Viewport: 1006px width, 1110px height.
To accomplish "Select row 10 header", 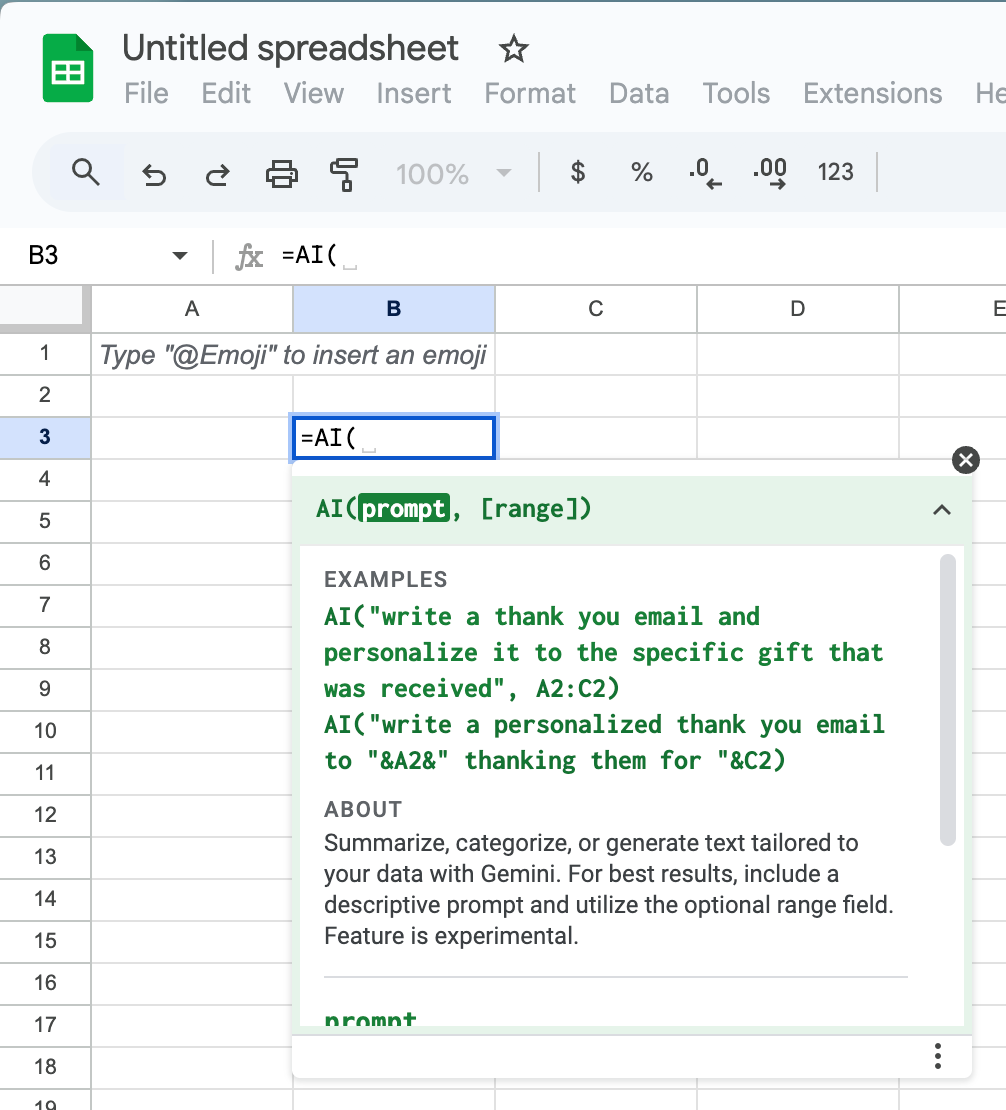I will [45, 731].
